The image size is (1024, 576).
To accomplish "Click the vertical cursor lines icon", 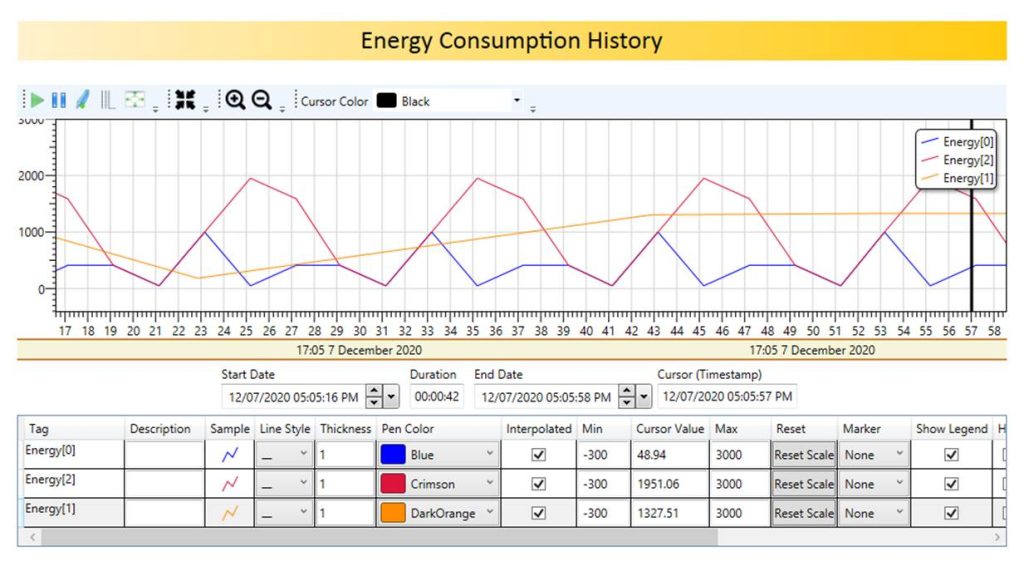I will pyautogui.click(x=107, y=100).
